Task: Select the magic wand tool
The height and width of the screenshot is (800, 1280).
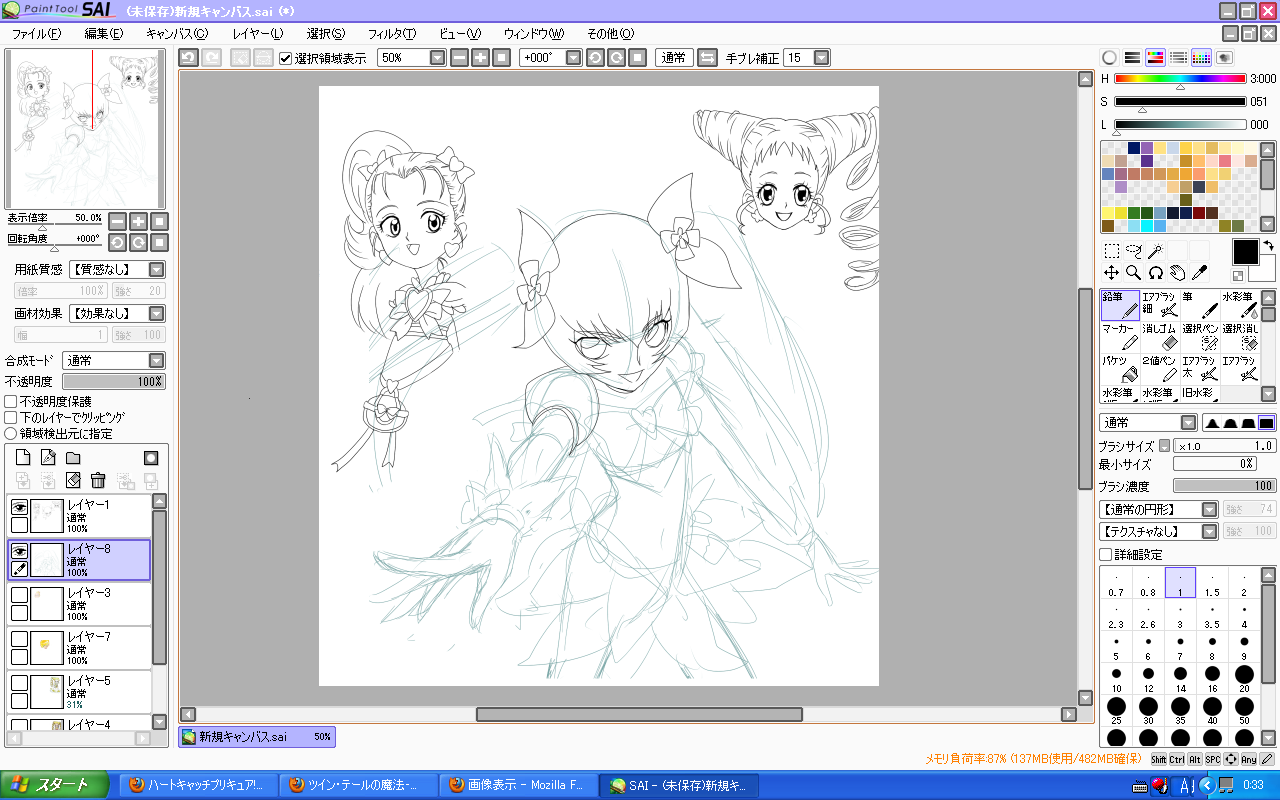Action: coord(1155,251)
